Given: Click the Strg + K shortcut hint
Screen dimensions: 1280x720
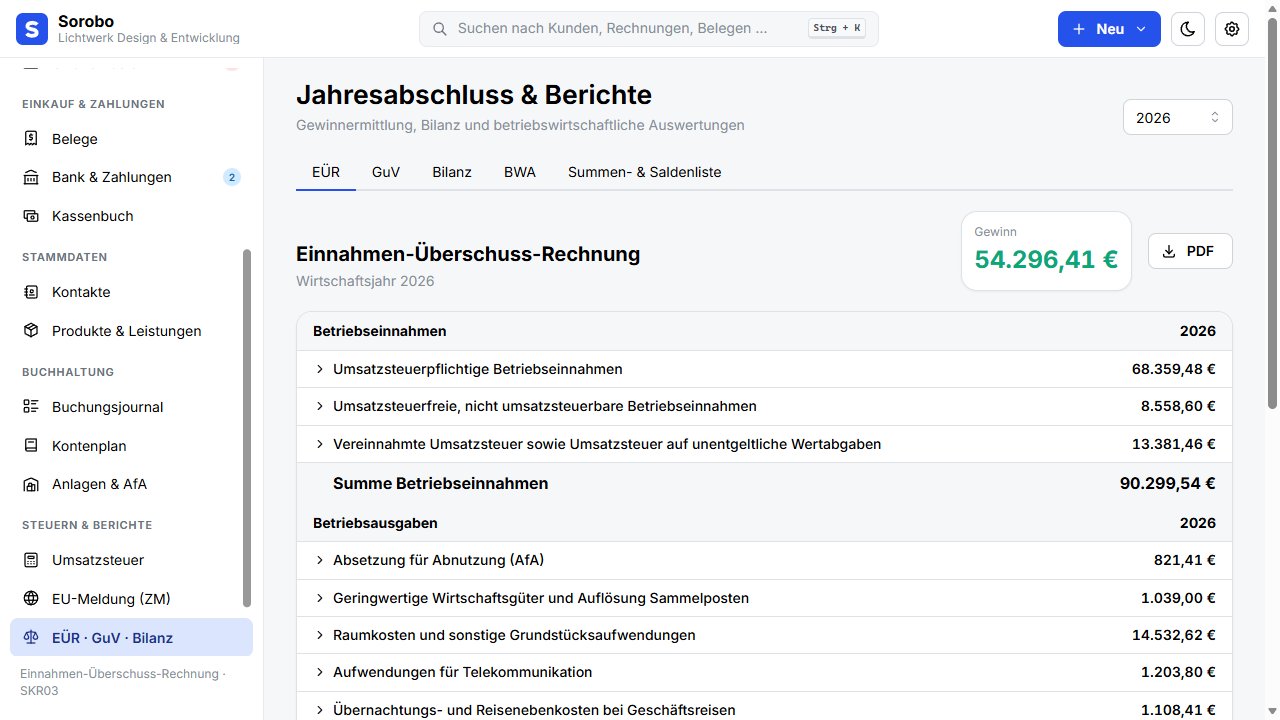Looking at the screenshot, I should point(837,28).
